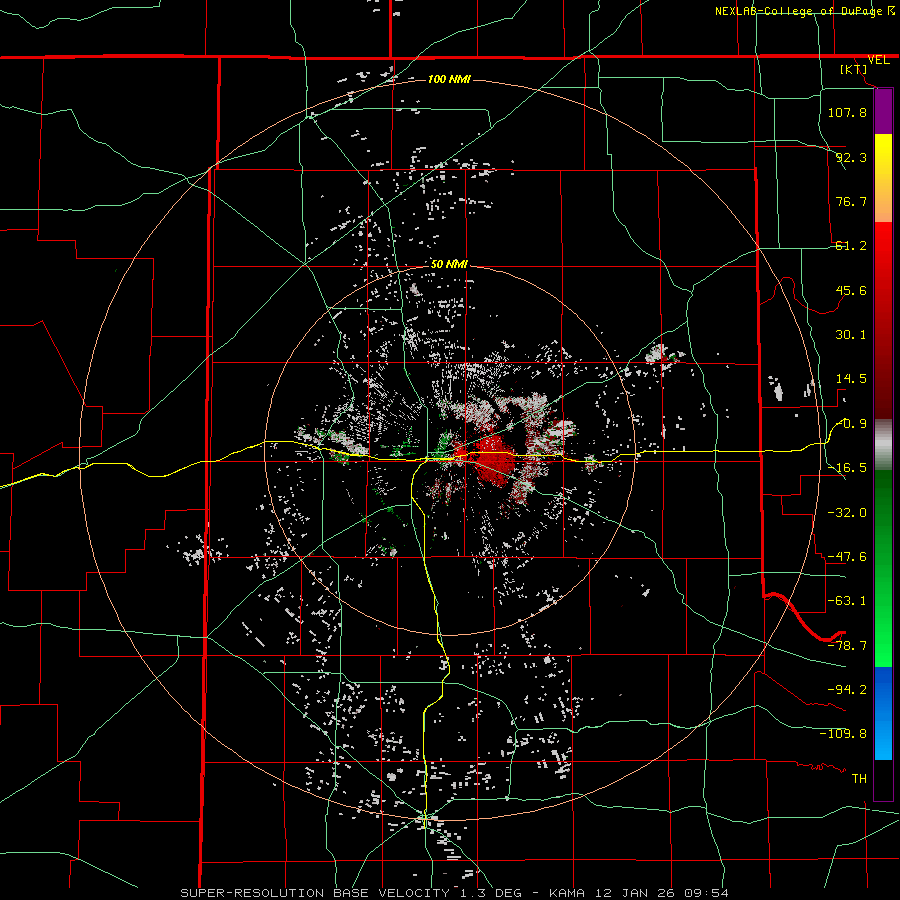Click the 30.1 legend value
The image size is (900, 900).
[851, 335]
